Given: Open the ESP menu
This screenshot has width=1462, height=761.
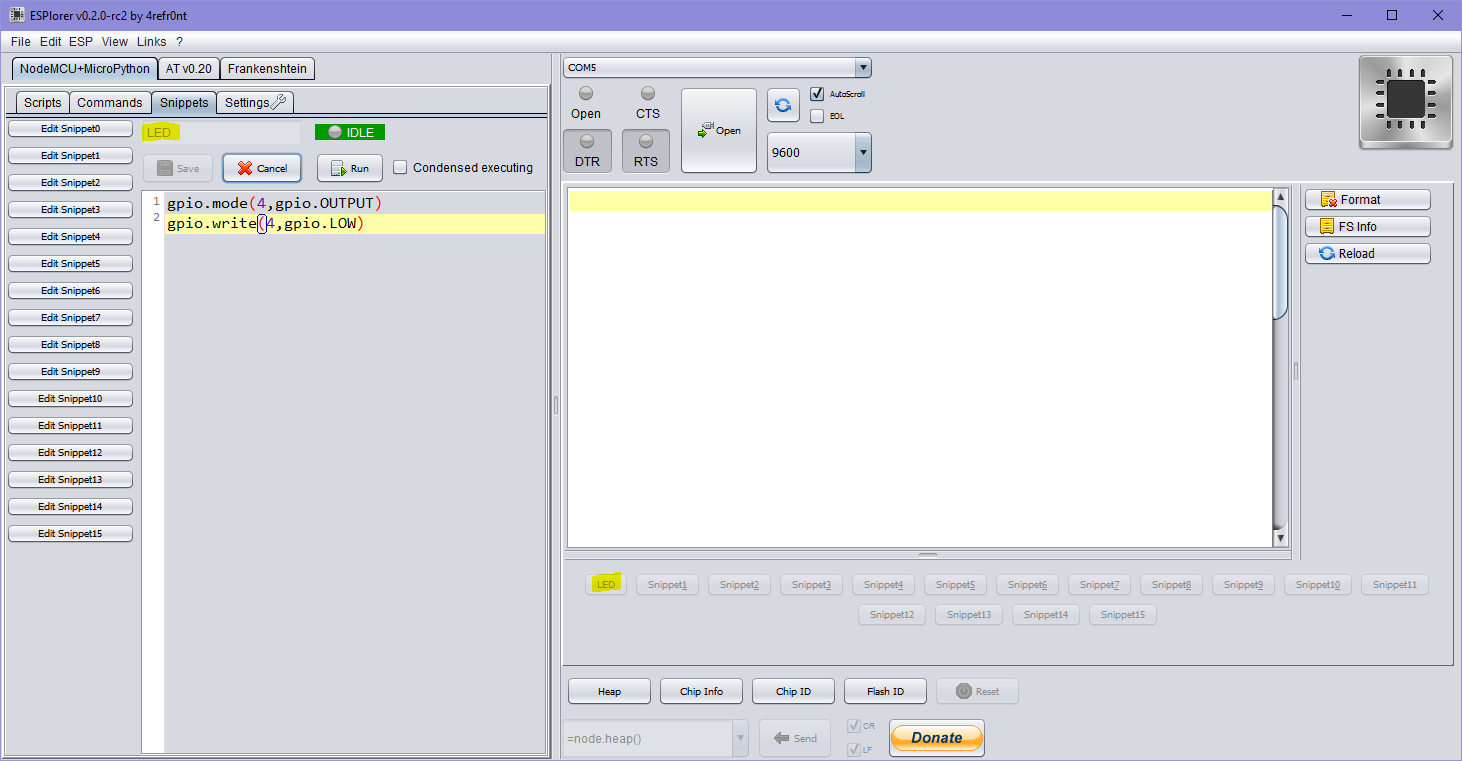Looking at the screenshot, I should (x=81, y=42).
